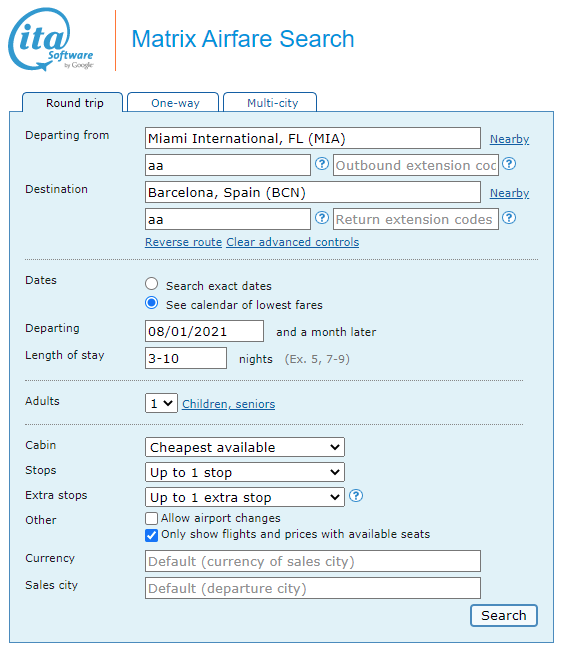
Task: Expand the Extra stops dropdown
Action: (245, 497)
